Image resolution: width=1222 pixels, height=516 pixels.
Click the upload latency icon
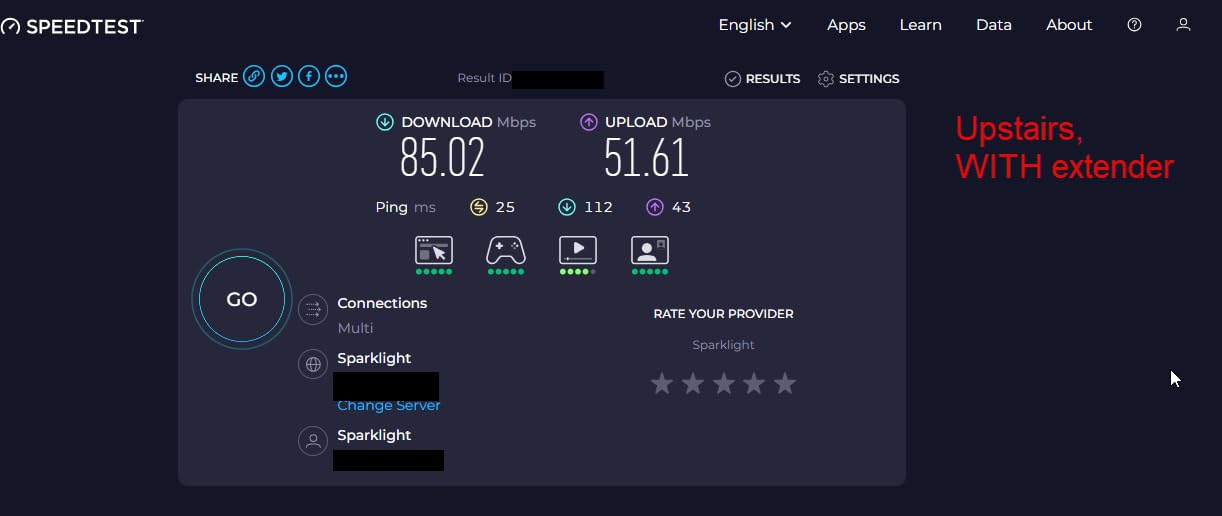coord(655,207)
